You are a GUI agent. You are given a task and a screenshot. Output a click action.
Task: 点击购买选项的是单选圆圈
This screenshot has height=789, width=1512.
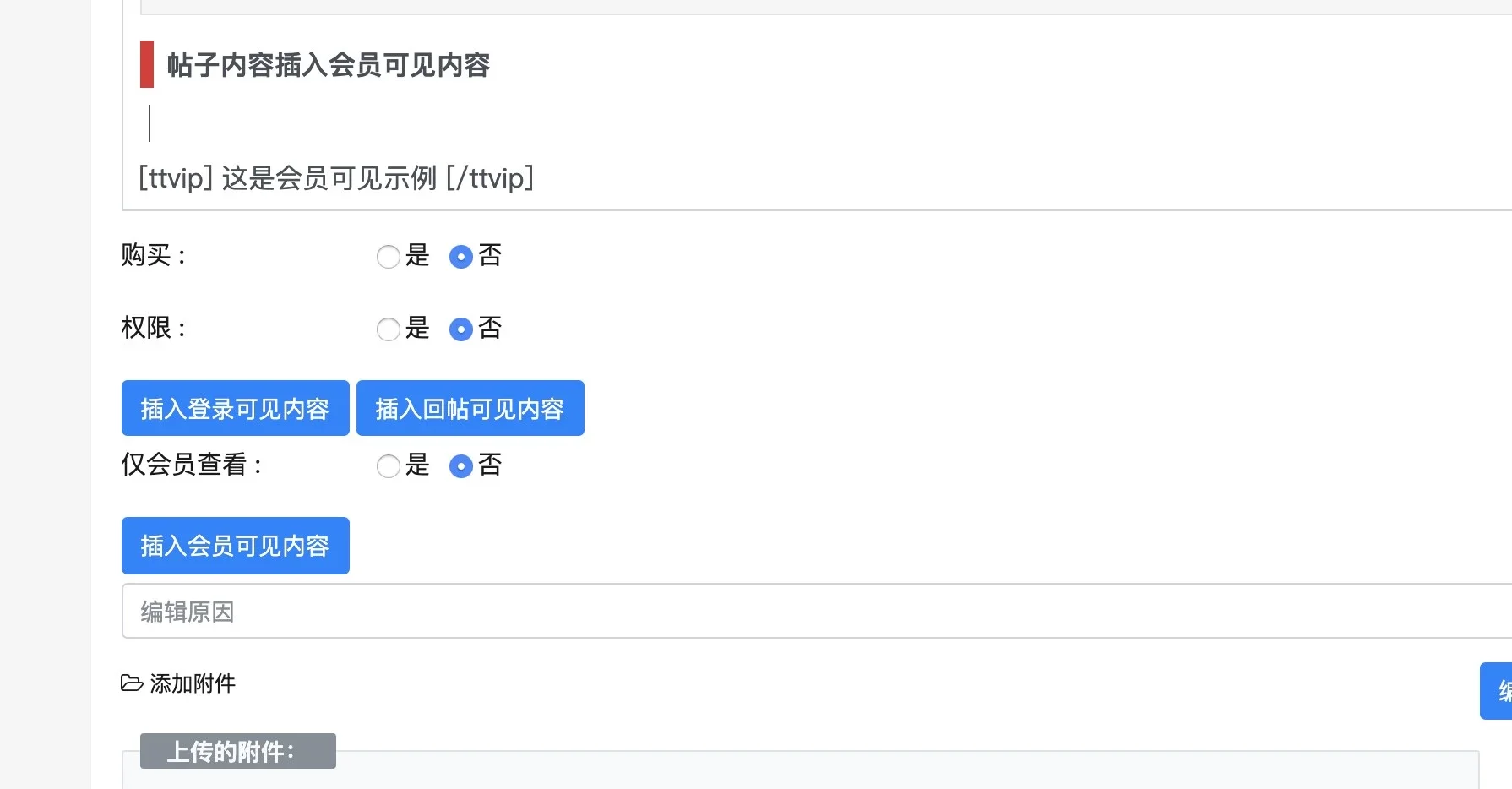tap(389, 257)
